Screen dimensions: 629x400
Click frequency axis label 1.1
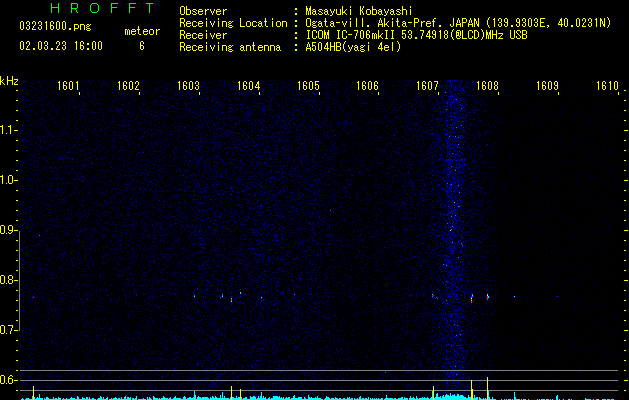[8, 130]
